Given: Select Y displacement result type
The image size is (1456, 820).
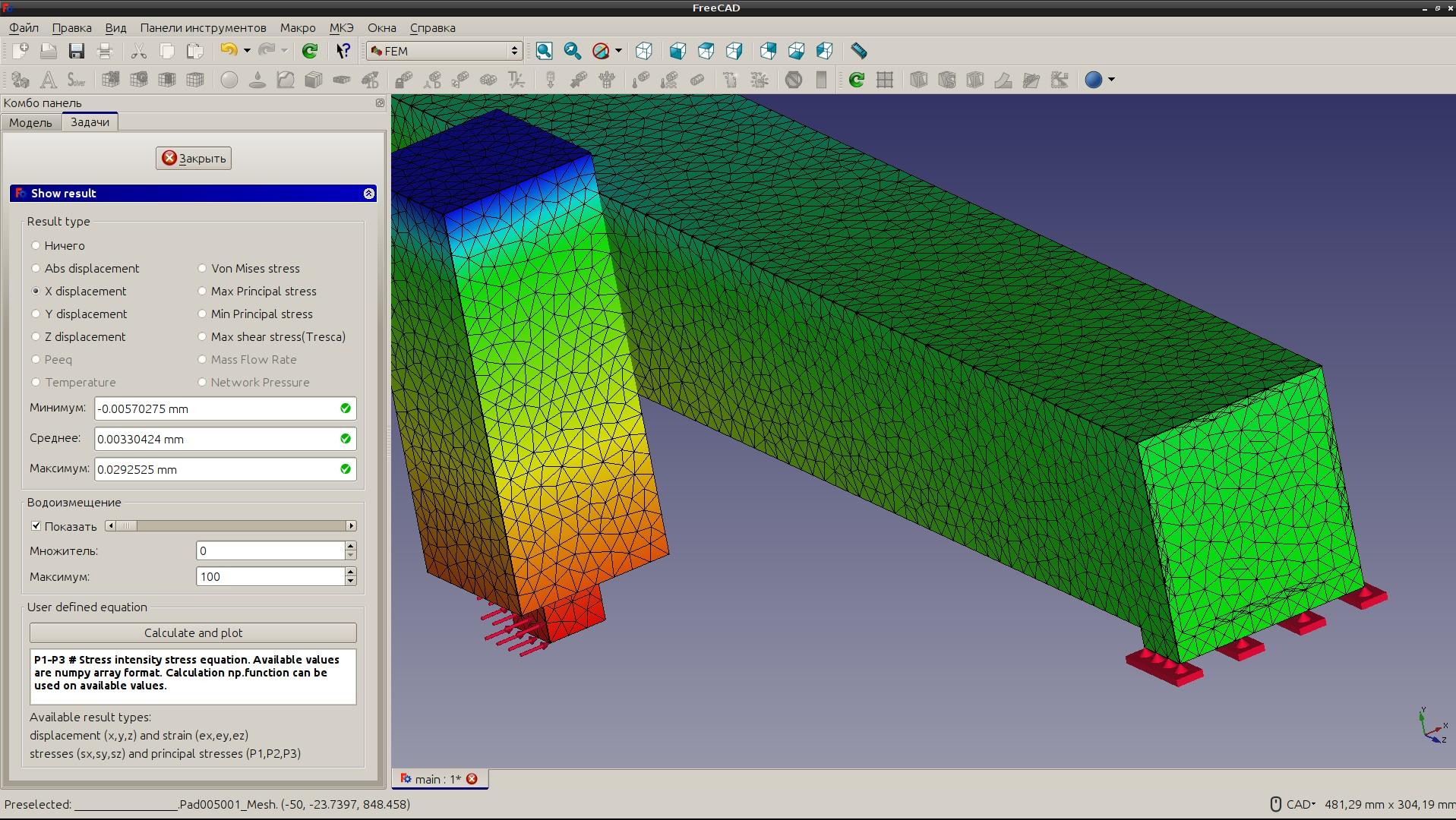Looking at the screenshot, I should click(x=79, y=314).
